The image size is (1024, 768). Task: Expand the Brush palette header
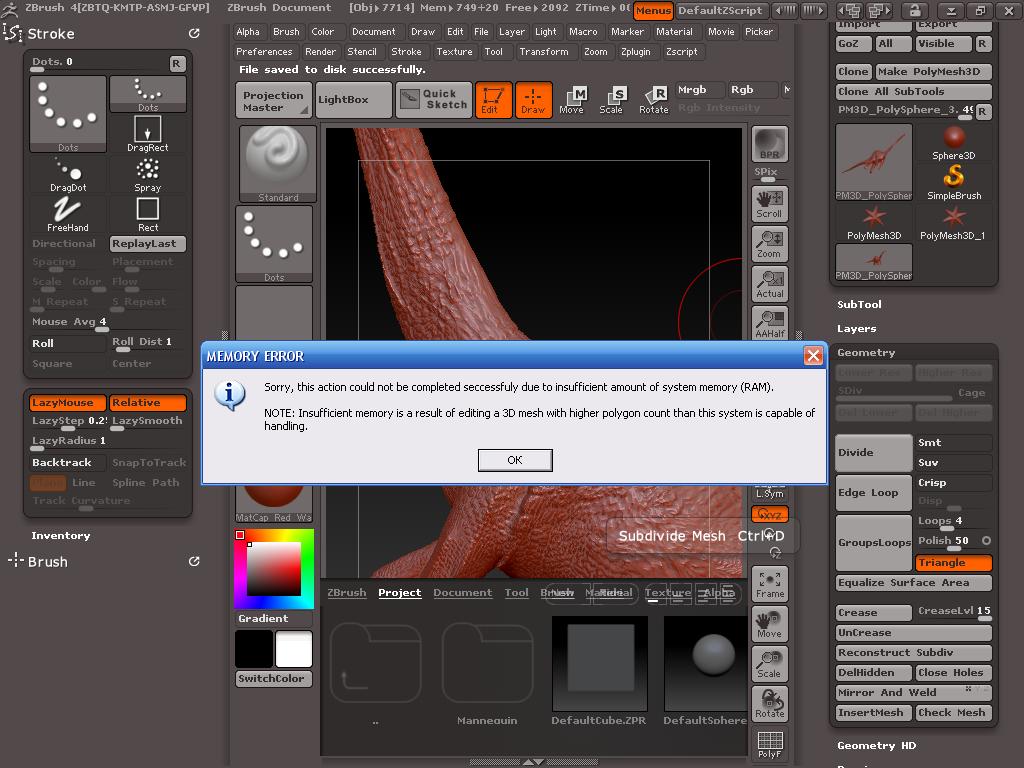click(x=47, y=562)
